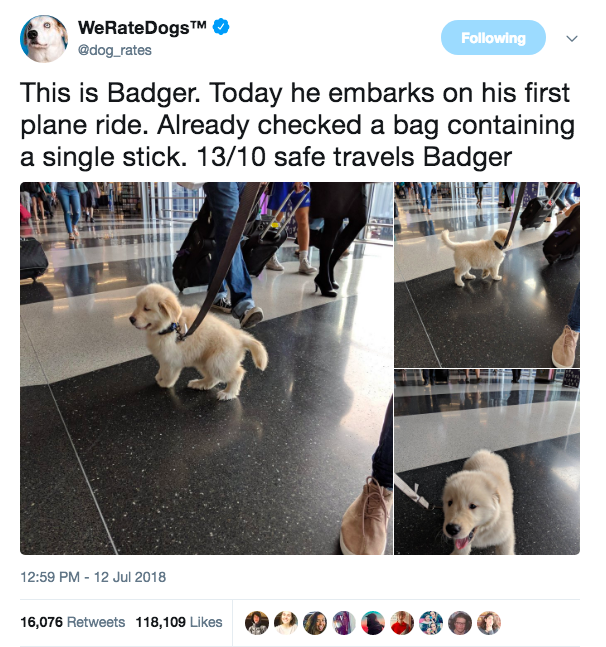Show the 16,076 Retweets list
The image size is (606, 647).
(x=73, y=622)
